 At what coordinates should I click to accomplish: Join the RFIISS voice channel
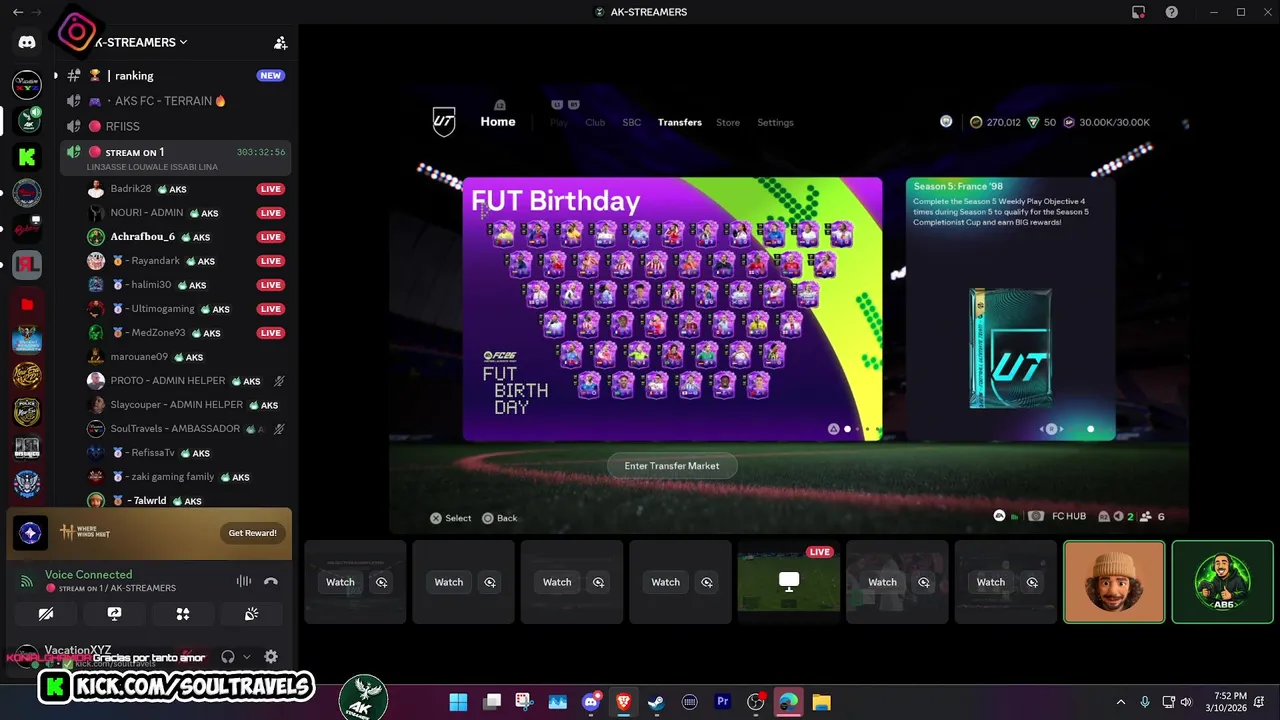click(x=175, y=126)
